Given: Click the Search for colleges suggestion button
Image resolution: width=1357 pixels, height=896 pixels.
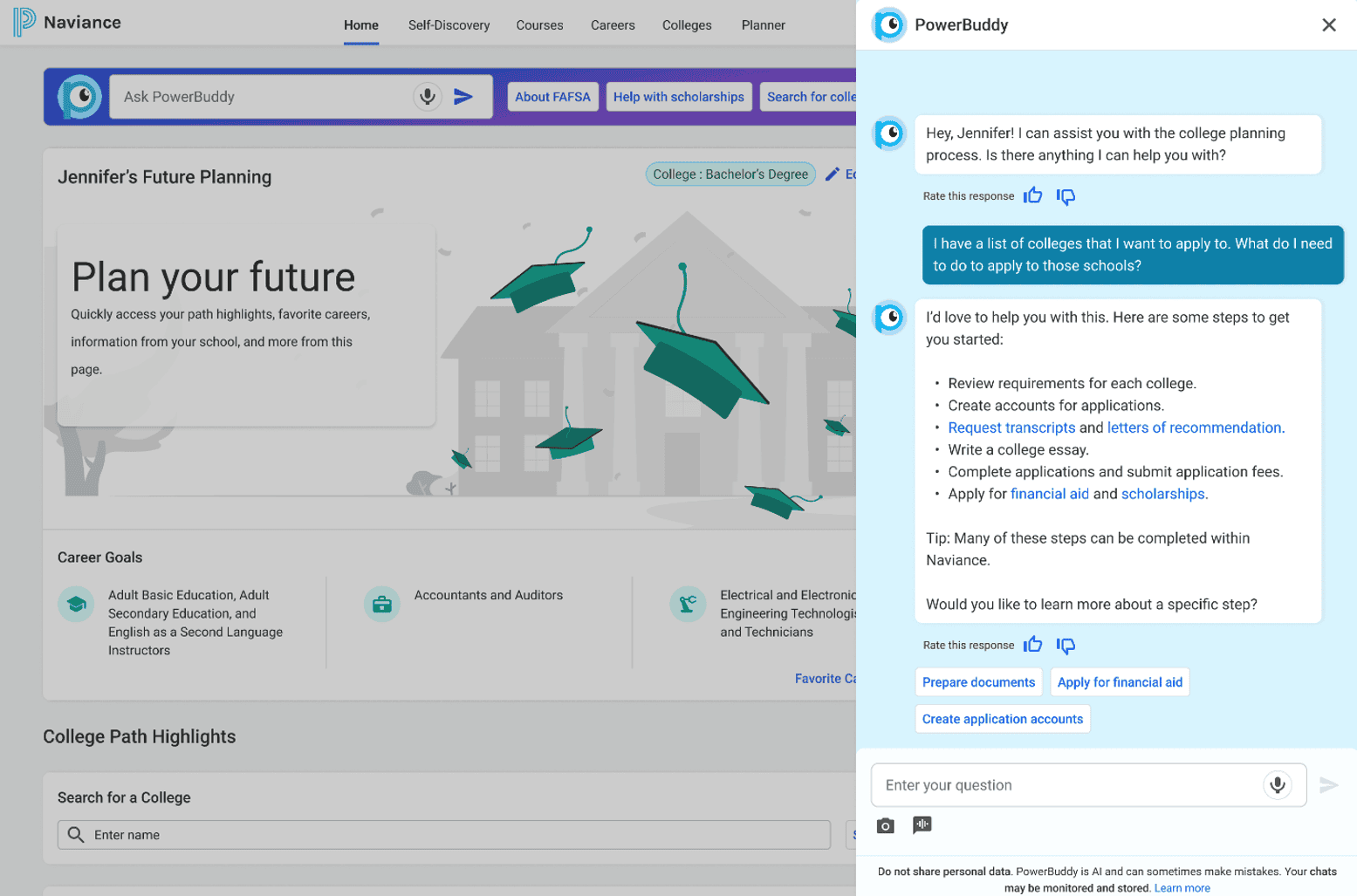Looking at the screenshot, I should point(809,97).
